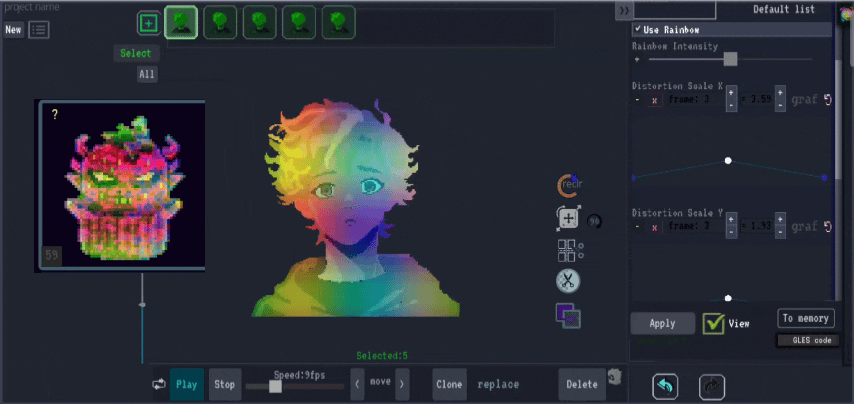
Task: Click the colorful swirl icon at corner
Action: 847,13
